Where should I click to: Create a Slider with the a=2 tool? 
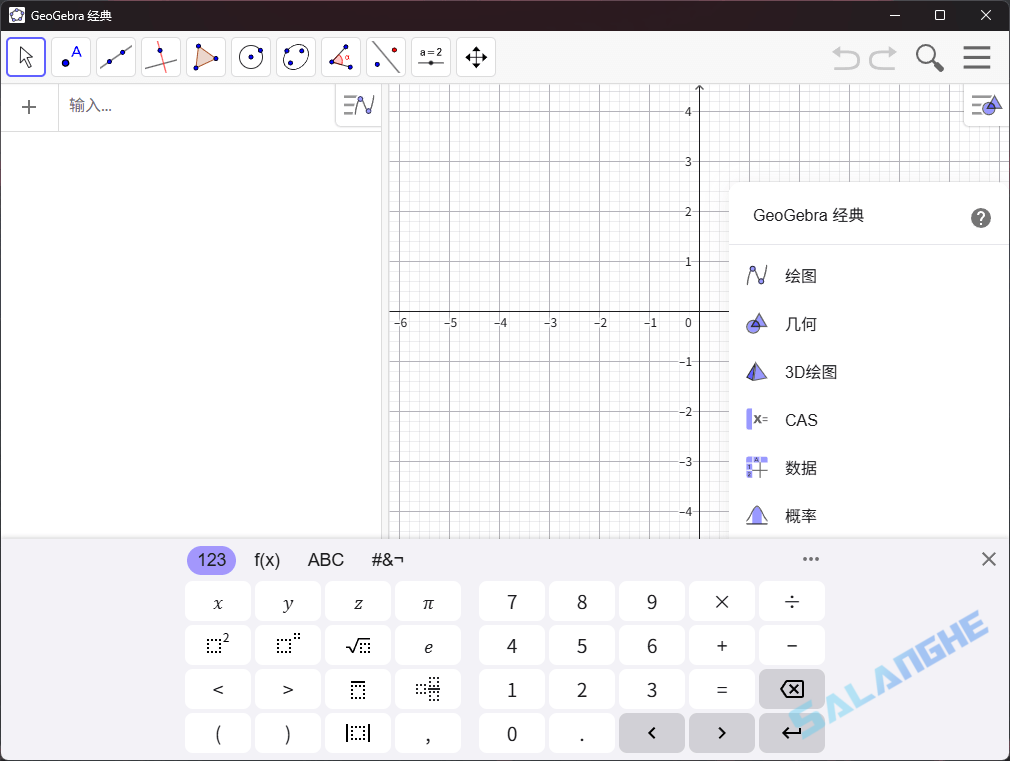point(431,57)
